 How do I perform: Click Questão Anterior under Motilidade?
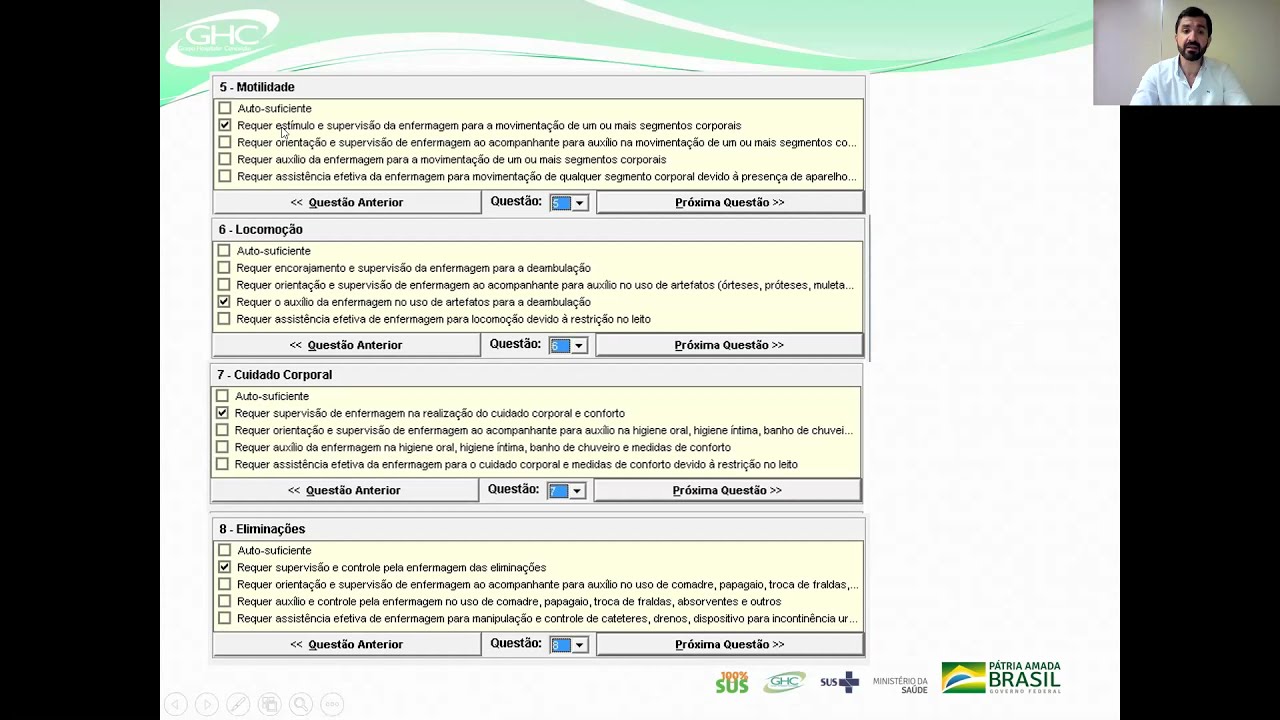point(347,202)
